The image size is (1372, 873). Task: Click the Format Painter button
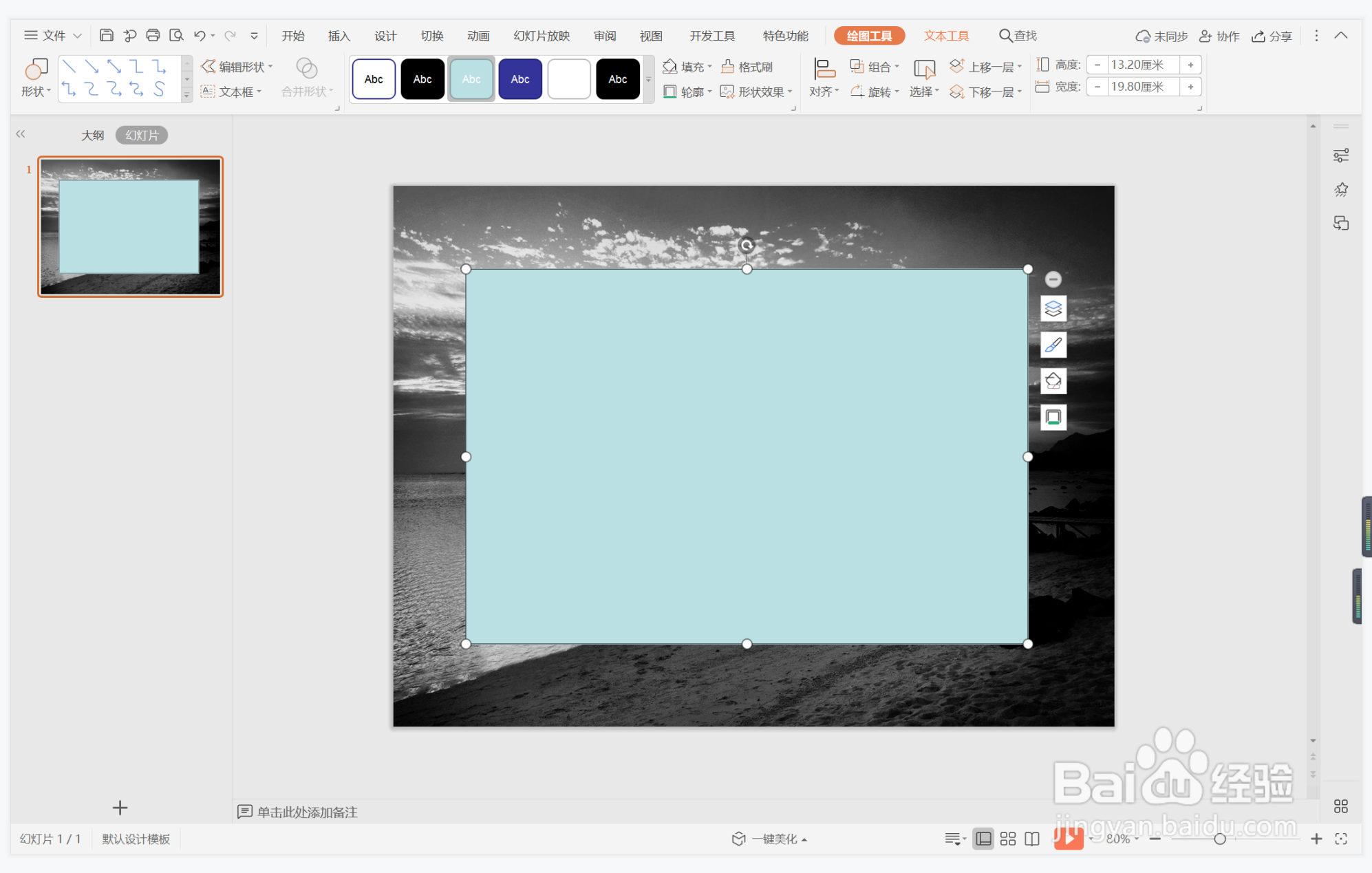(747, 67)
